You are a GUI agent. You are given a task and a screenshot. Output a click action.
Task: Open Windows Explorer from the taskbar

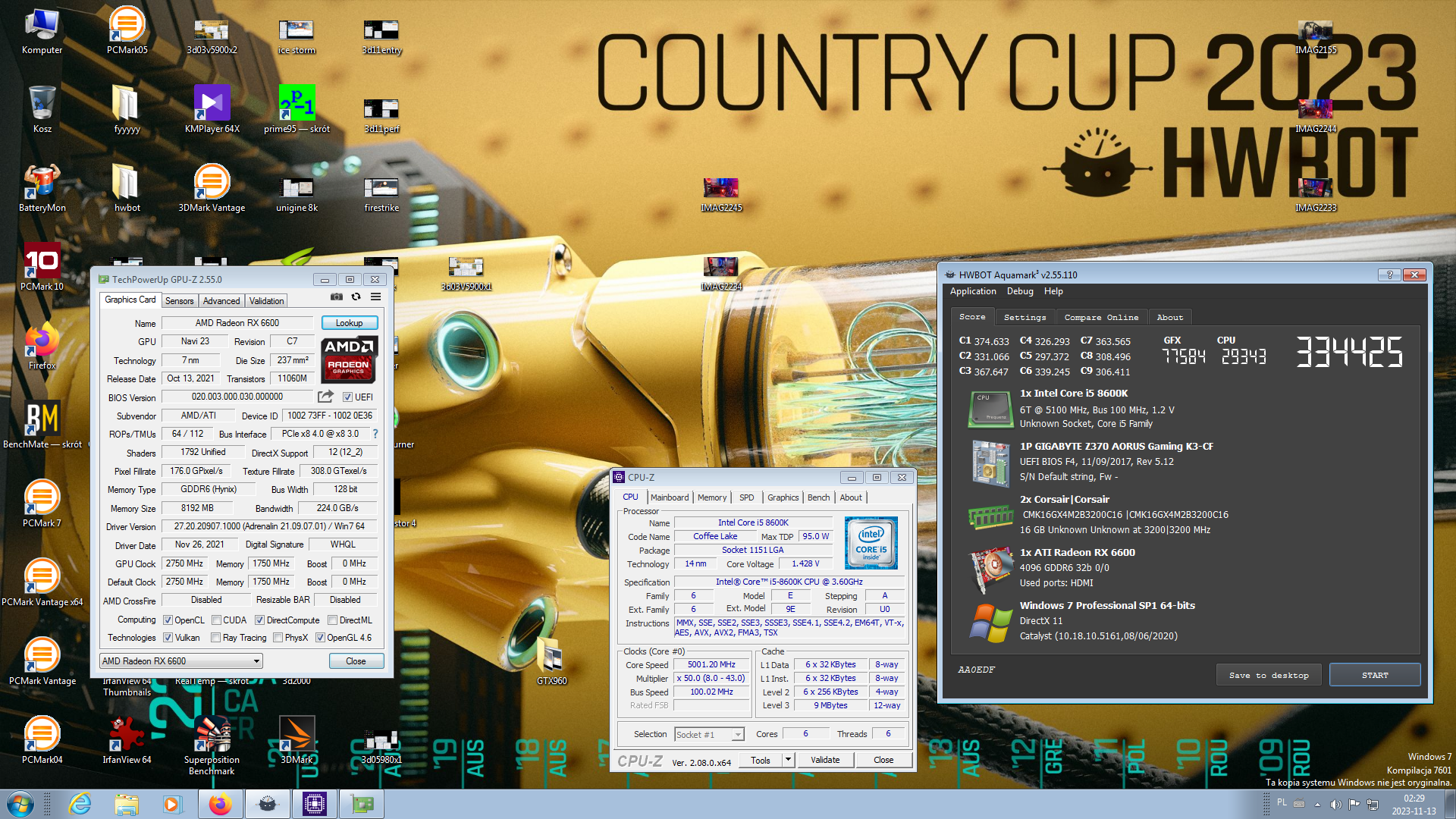point(126,804)
